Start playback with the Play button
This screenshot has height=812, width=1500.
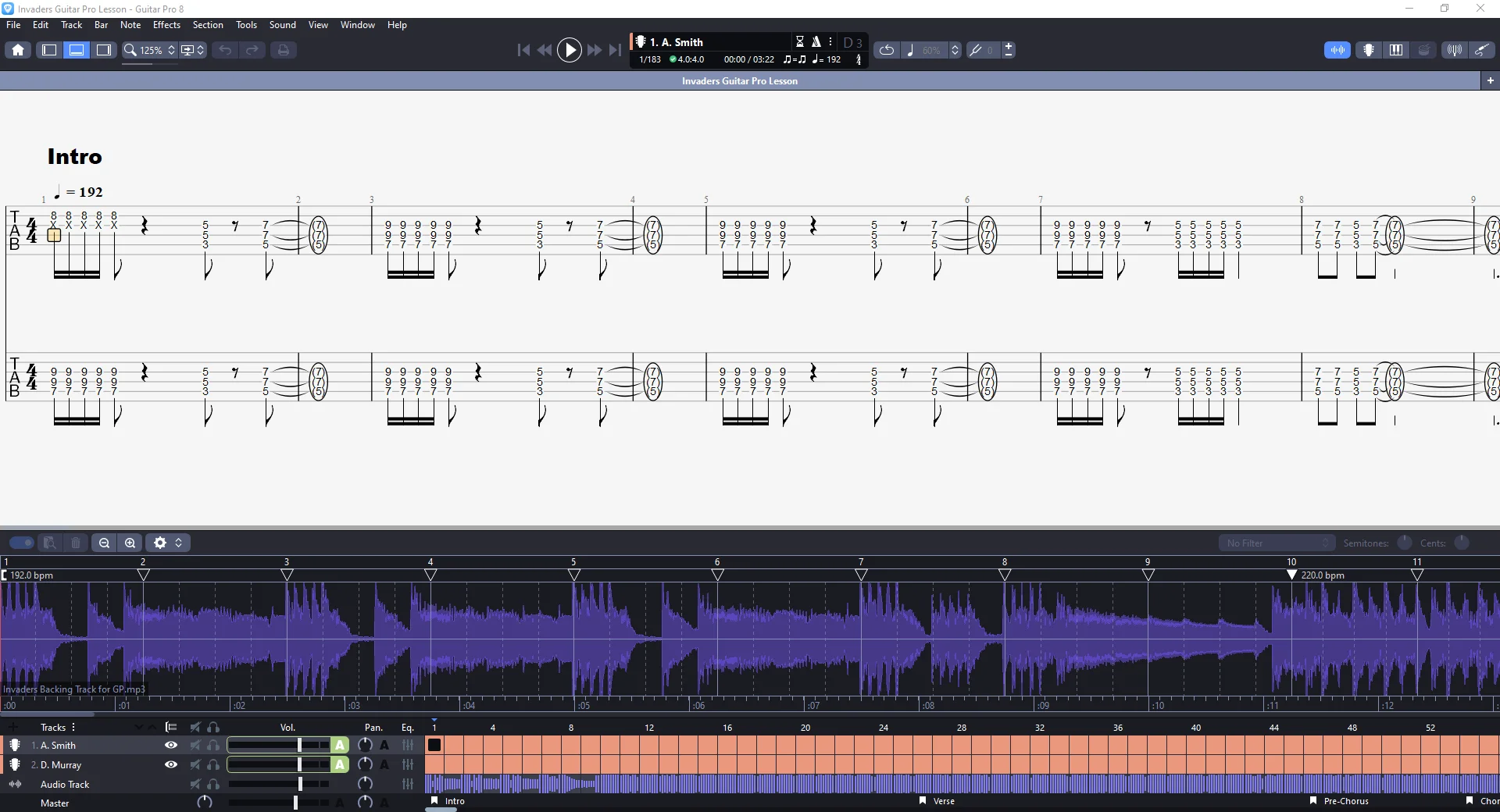point(570,50)
